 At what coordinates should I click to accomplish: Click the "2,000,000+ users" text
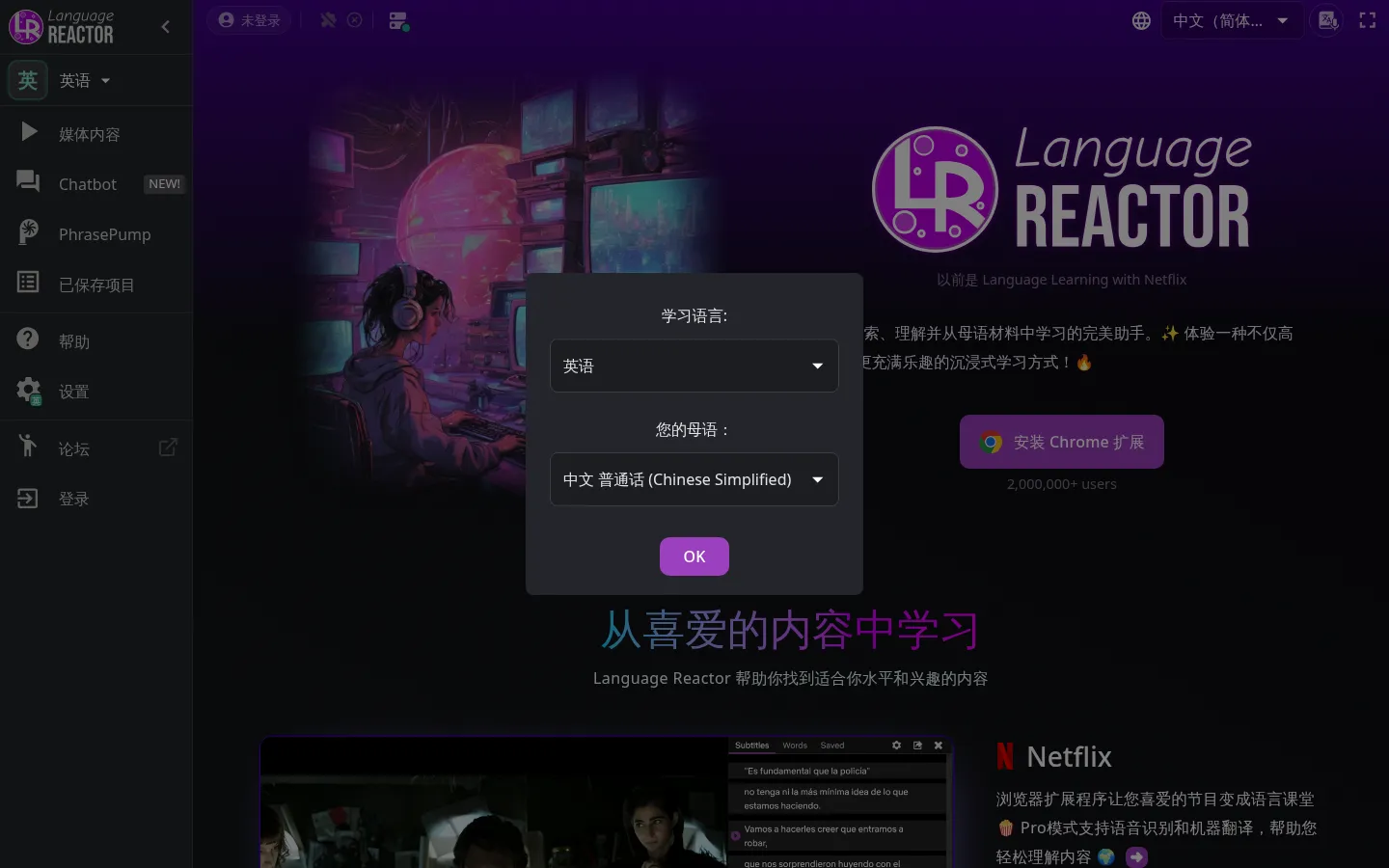tap(1062, 484)
